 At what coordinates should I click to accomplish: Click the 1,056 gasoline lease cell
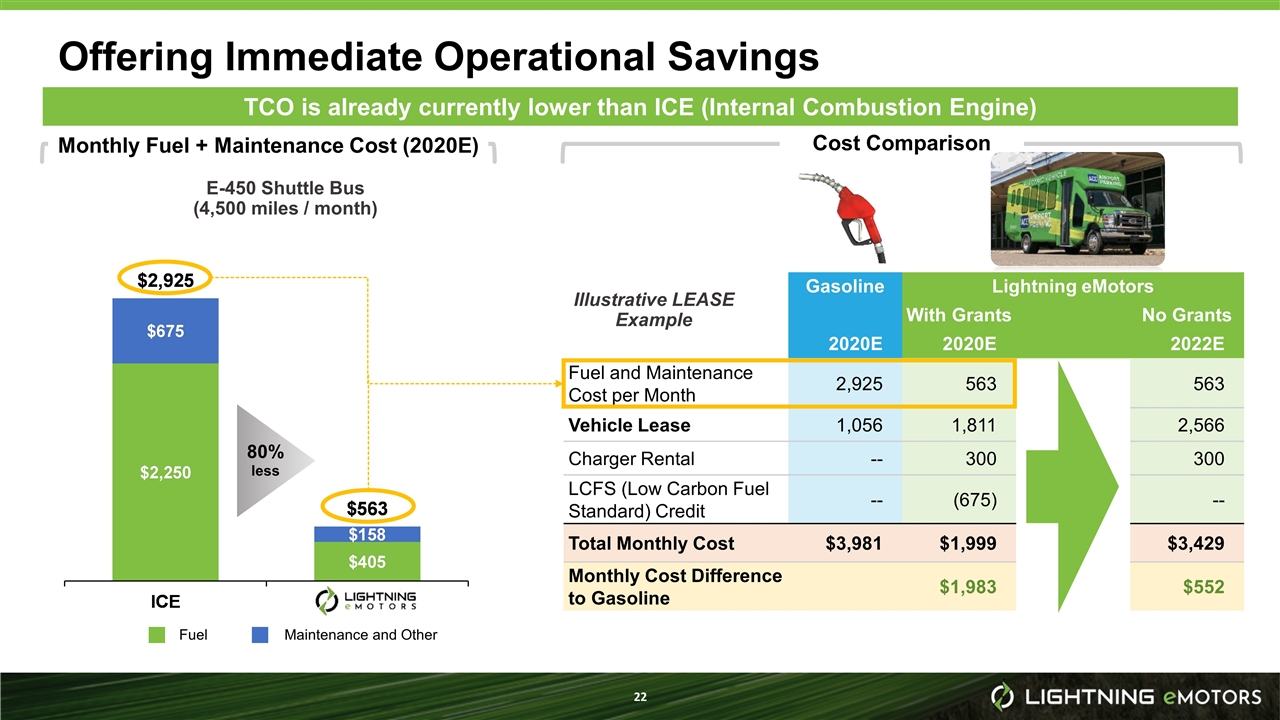tap(858, 425)
